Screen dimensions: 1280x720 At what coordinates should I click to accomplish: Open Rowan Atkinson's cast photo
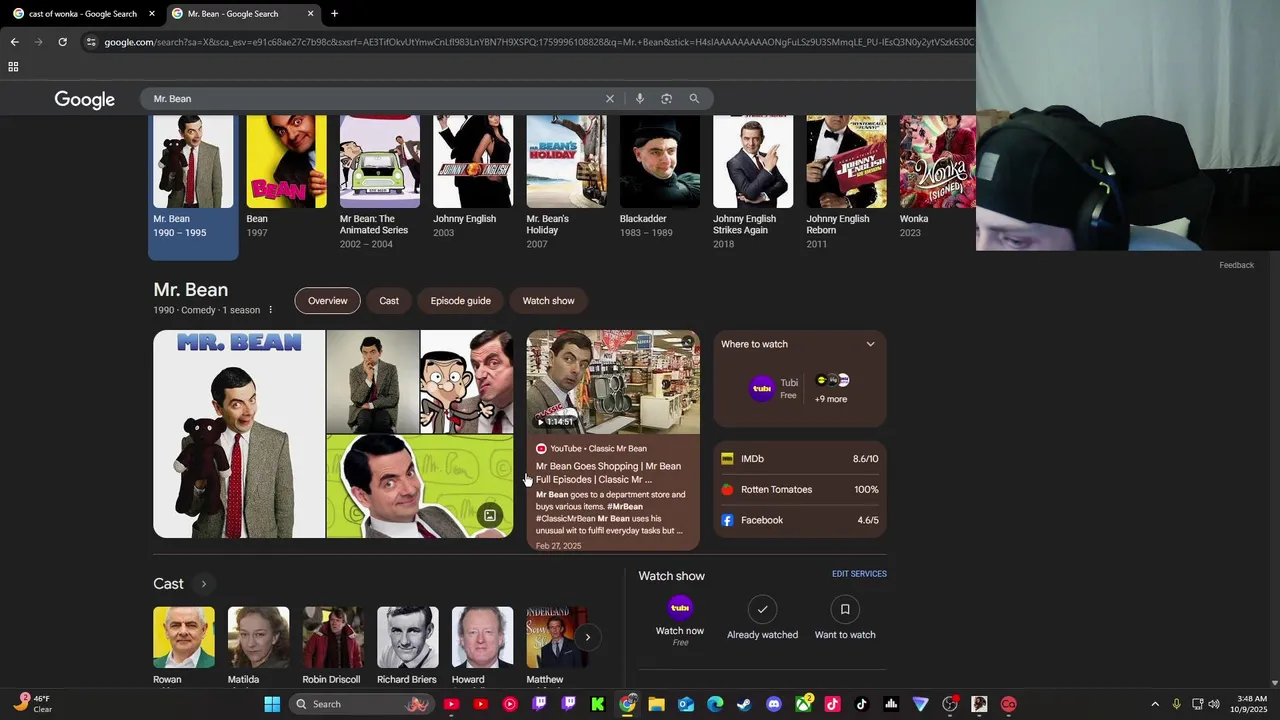point(184,637)
